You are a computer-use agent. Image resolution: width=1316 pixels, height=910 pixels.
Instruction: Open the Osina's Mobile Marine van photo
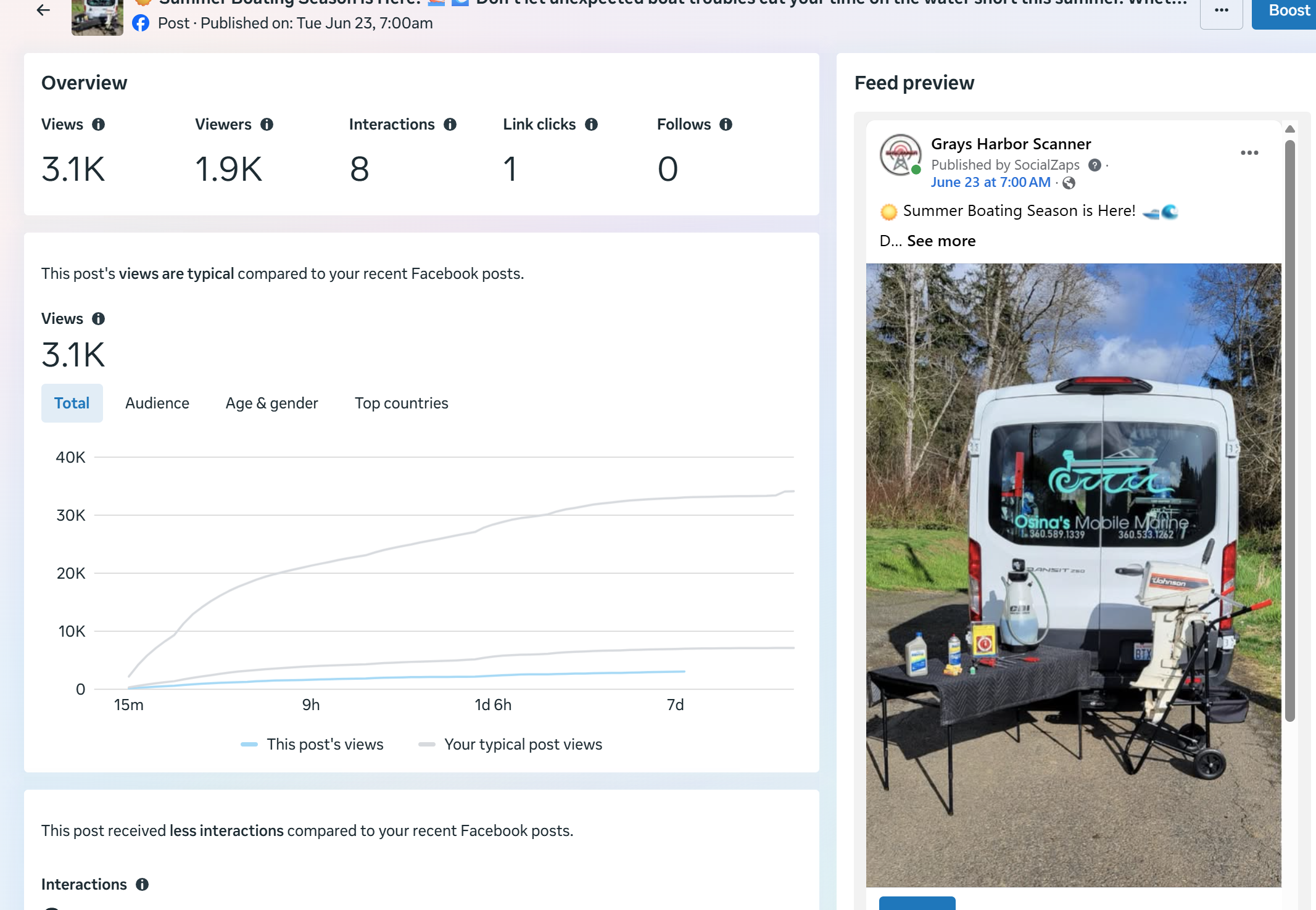(x=1074, y=575)
